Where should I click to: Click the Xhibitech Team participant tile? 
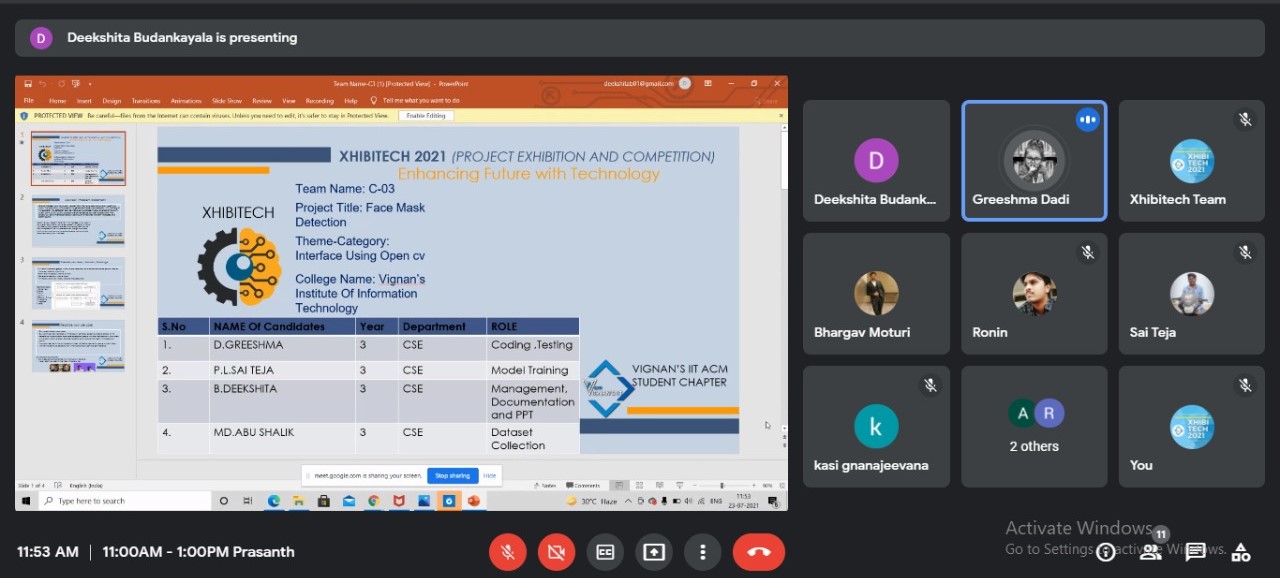tap(1191, 160)
